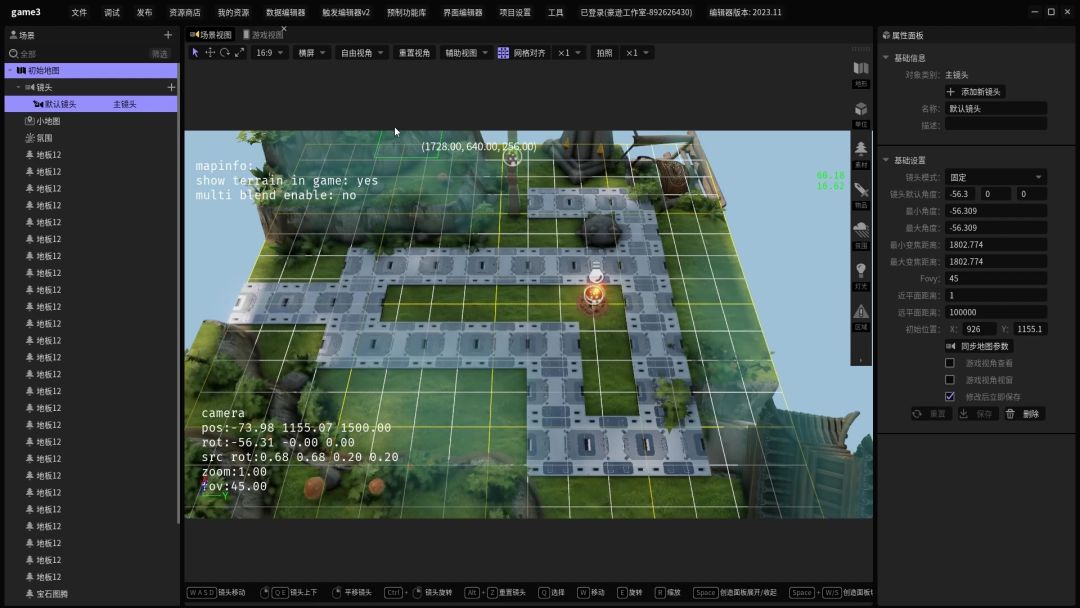Tick the 游戏视角视窗 checkbox

[x=950, y=380]
